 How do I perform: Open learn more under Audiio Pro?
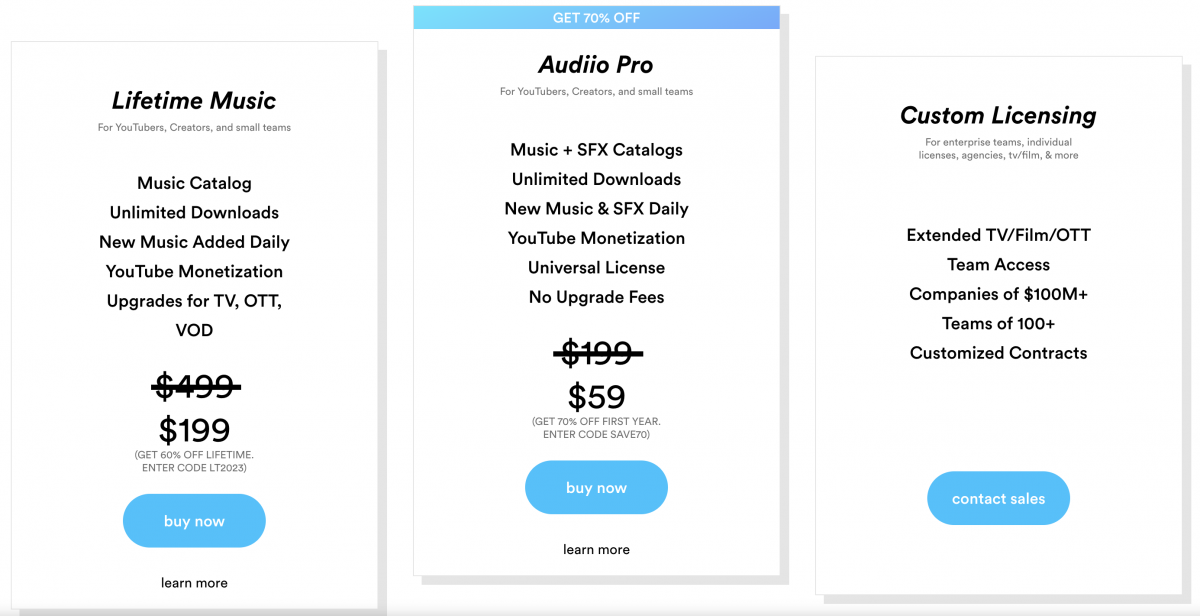point(596,549)
